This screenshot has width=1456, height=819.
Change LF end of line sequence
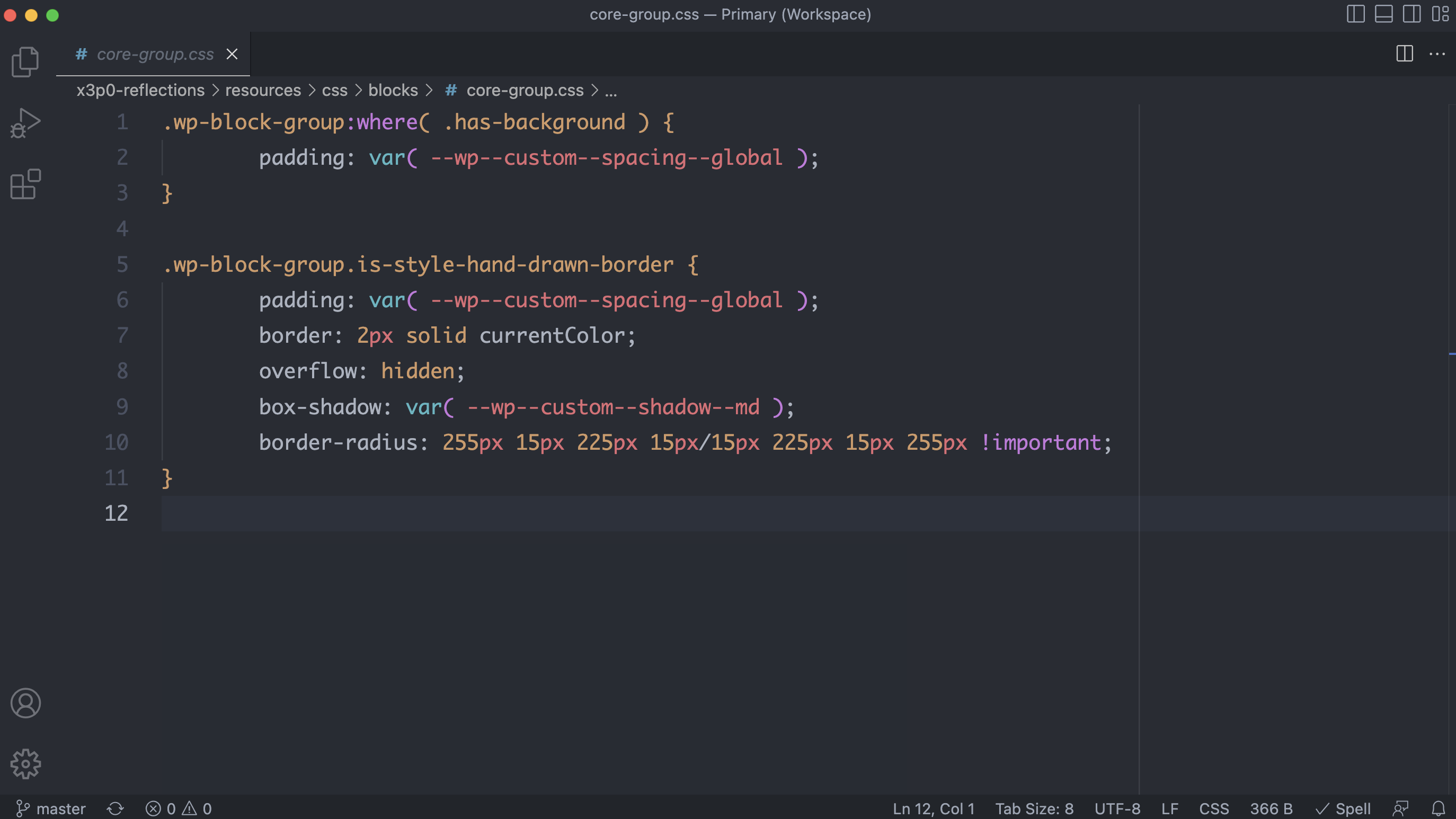tap(1170, 809)
